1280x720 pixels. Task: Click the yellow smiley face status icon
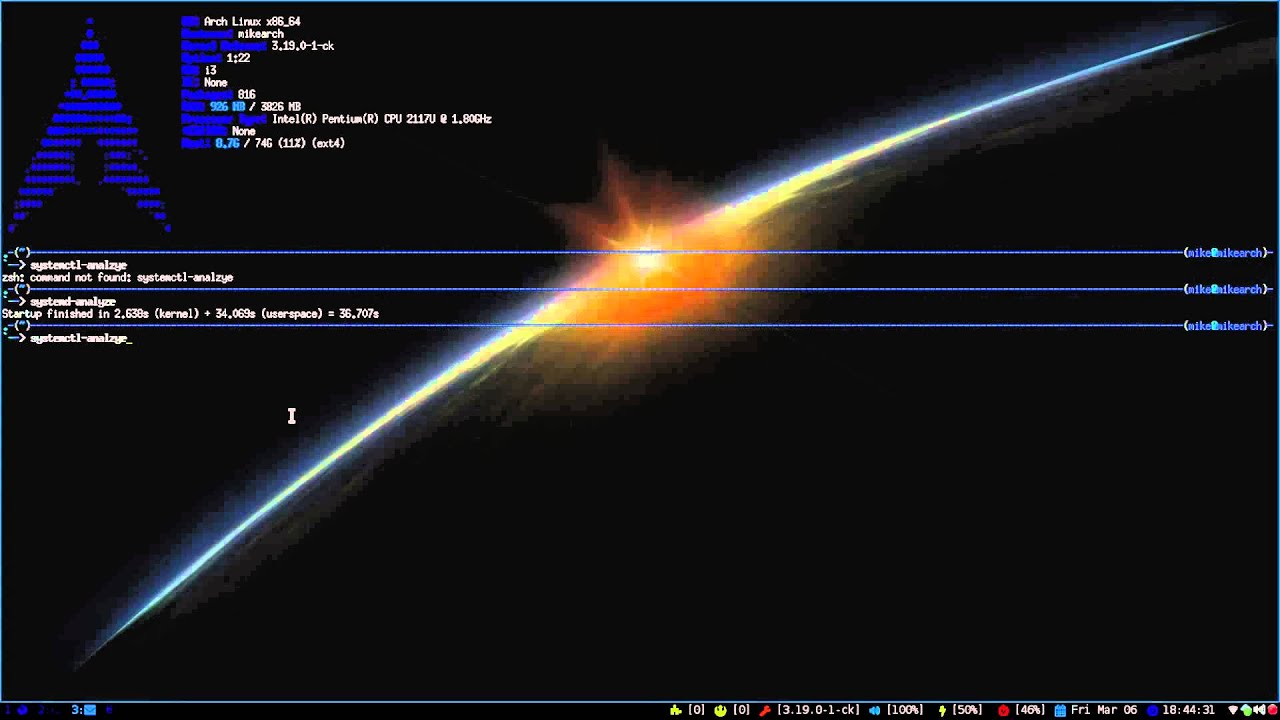(x=720, y=710)
